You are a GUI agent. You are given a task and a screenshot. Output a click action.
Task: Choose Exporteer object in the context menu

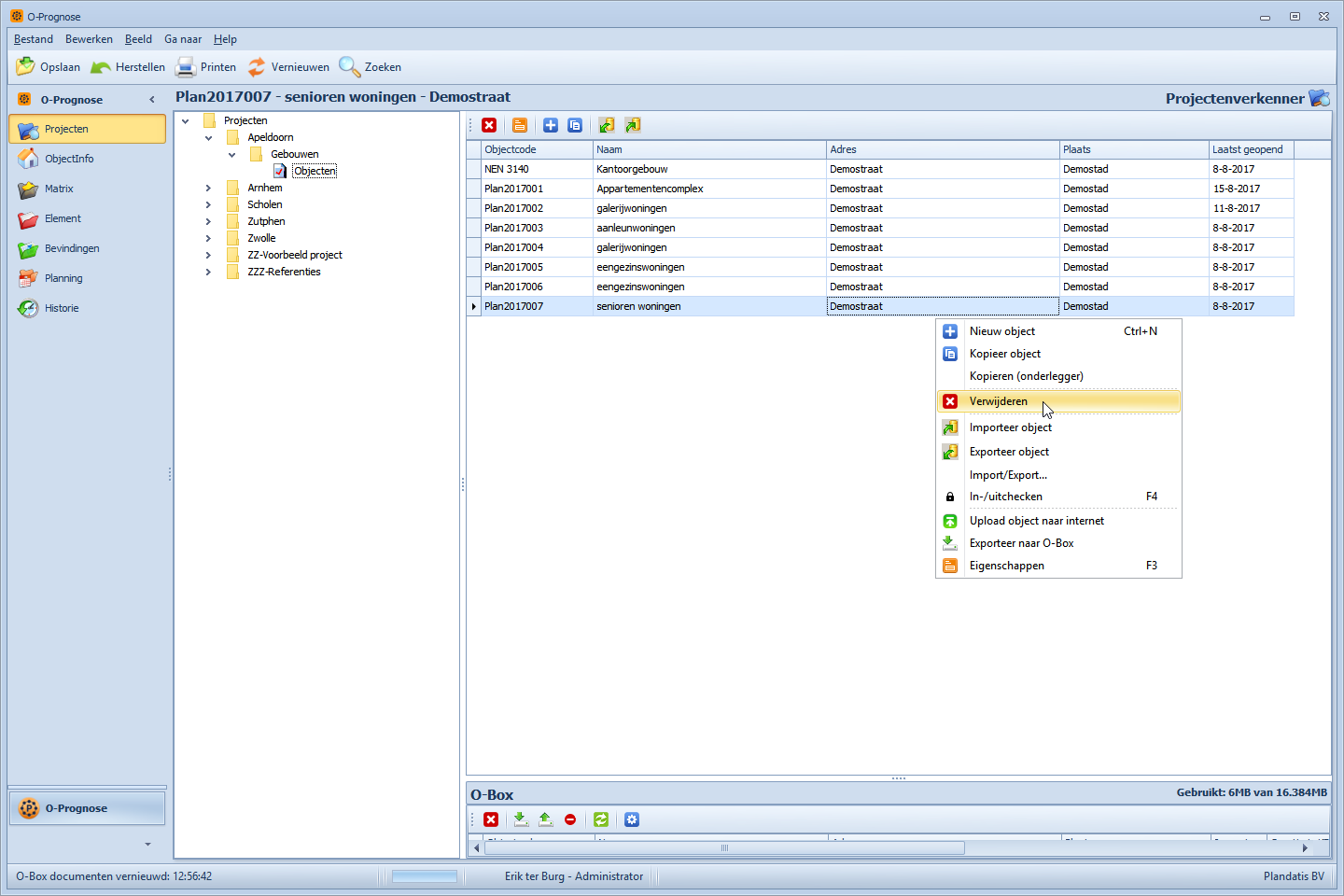pyautogui.click(x=1058, y=452)
